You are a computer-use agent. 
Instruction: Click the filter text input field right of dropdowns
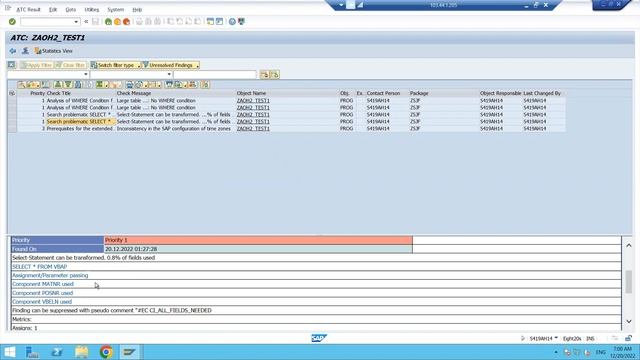pyautogui.click(x=215, y=75)
